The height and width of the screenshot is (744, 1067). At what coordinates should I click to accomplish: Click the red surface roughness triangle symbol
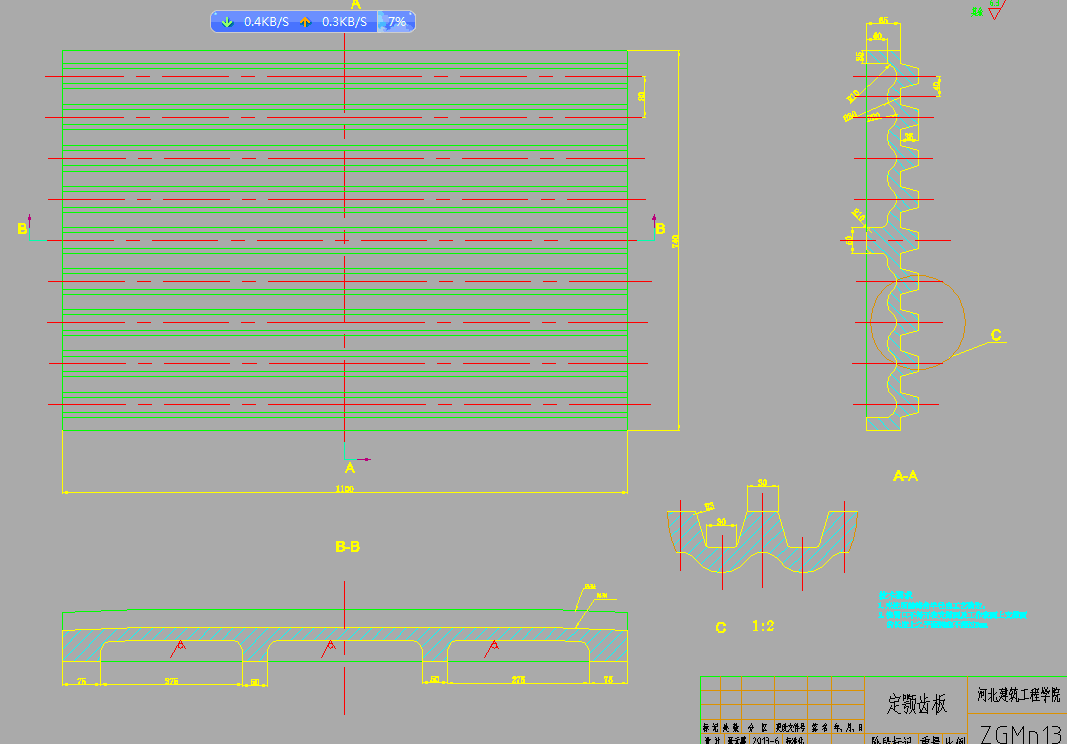(995, 10)
